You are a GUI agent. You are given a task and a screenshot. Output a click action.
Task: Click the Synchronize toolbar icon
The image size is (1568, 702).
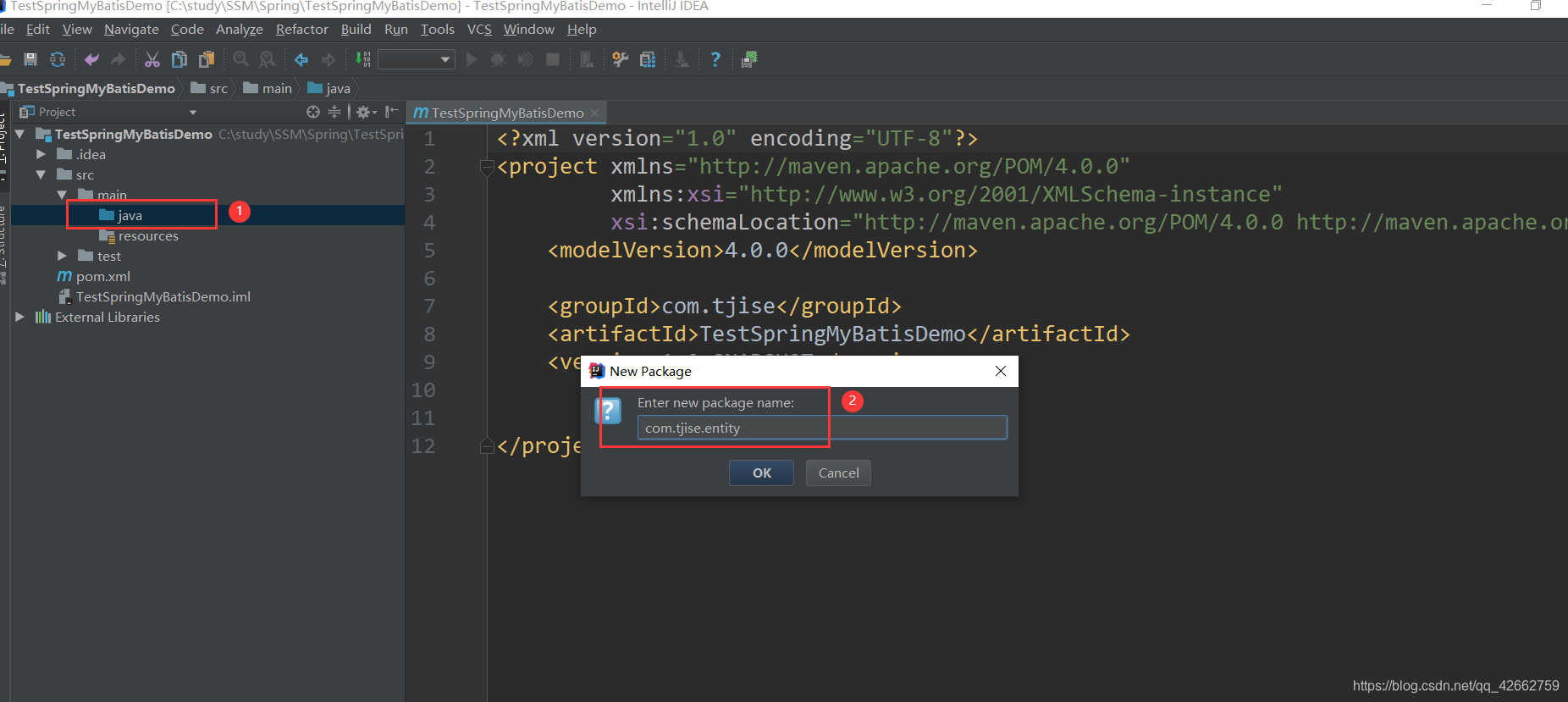(58, 59)
